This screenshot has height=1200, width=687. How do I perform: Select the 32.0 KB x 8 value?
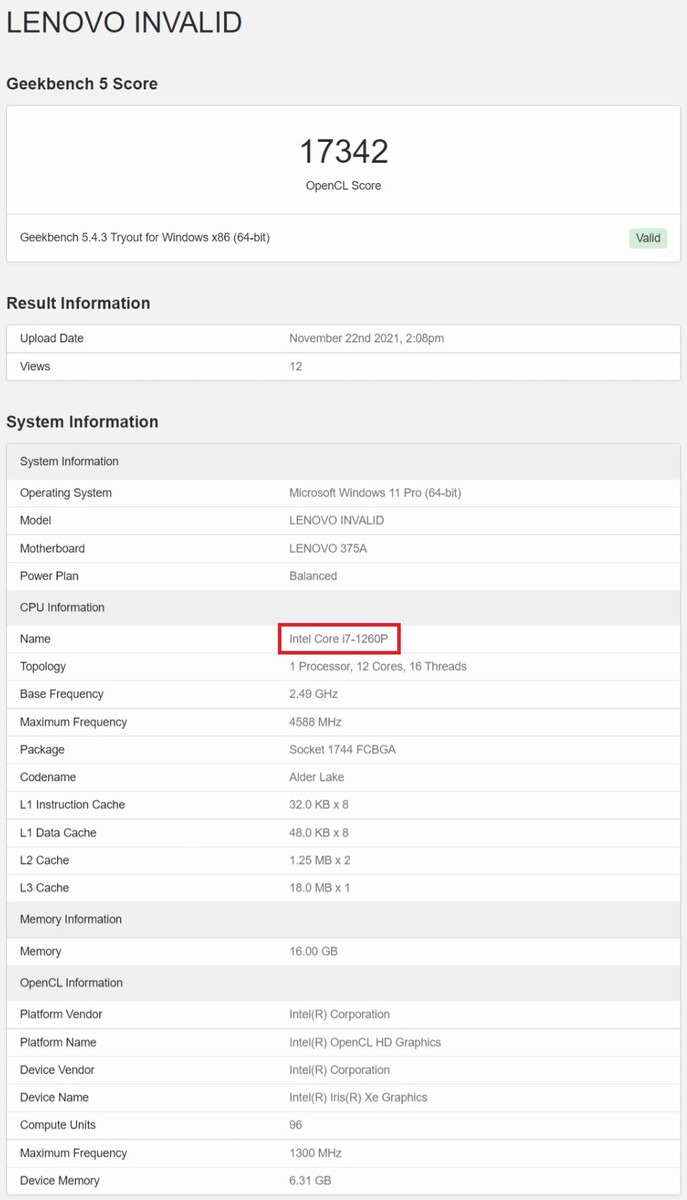tap(319, 805)
